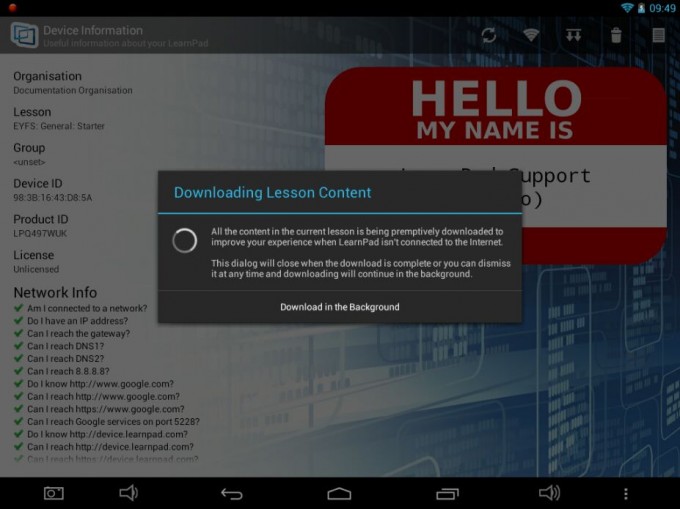Tap the Network Info heading
This screenshot has width=680, height=509.
click(x=55, y=293)
